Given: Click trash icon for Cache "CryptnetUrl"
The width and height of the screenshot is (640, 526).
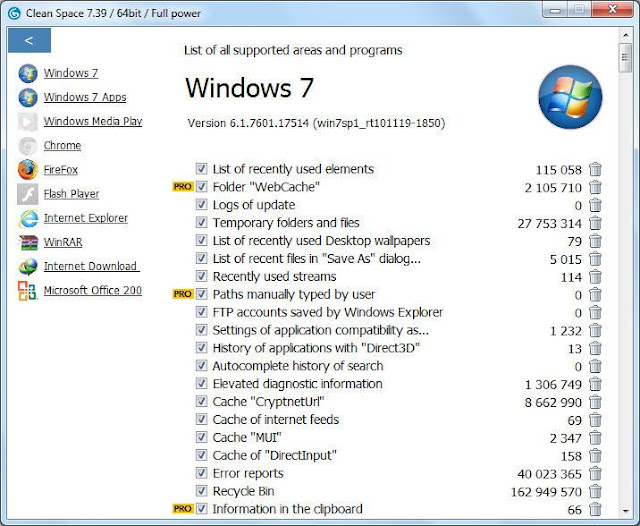Looking at the screenshot, I should [x=596, y=402].
